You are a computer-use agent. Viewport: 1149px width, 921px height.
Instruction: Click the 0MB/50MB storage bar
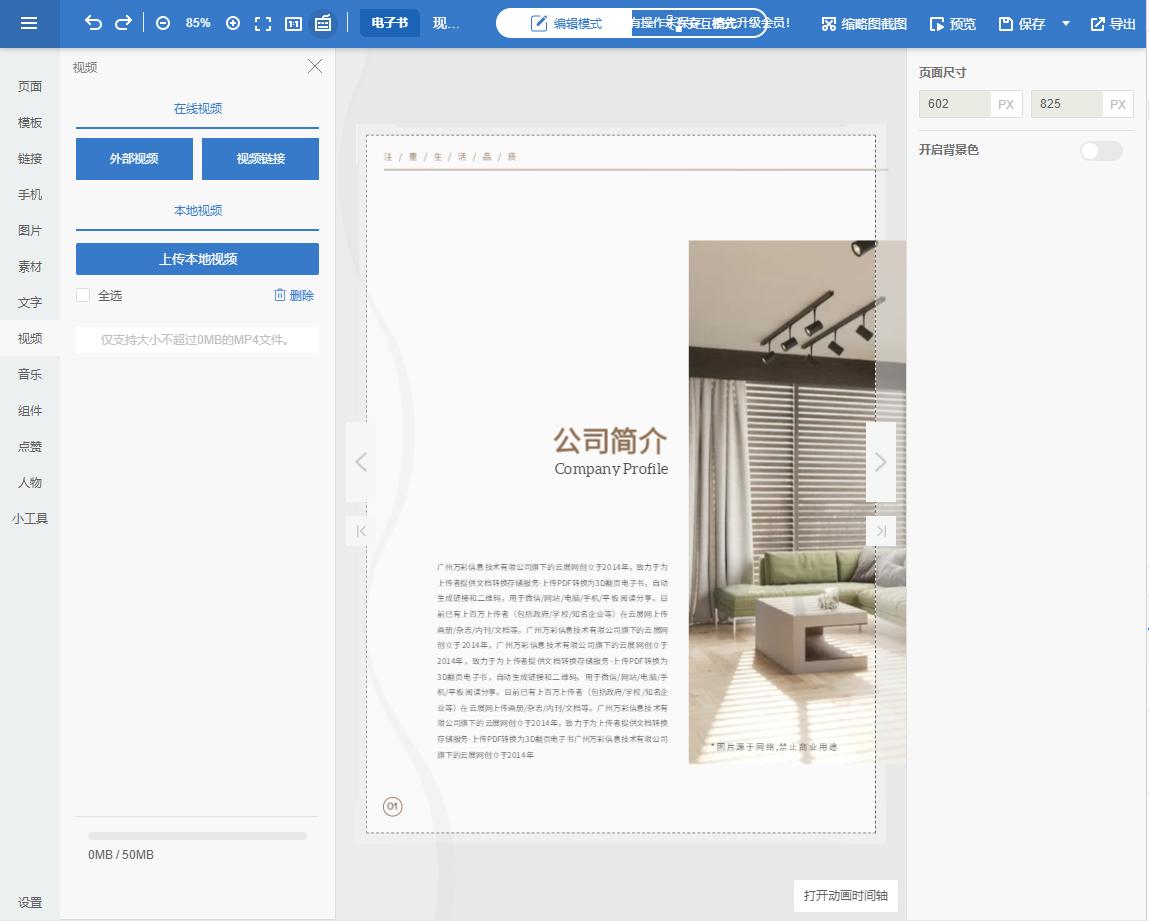coord(196,836)
